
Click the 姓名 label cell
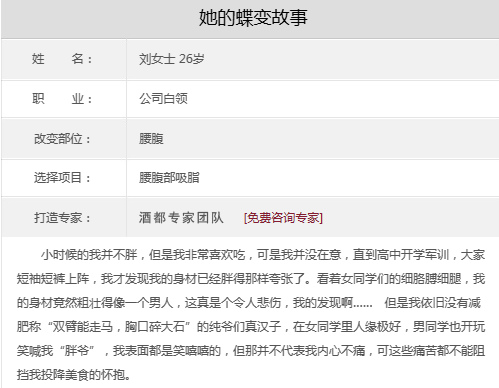pyautogui.click(x=63, y=59)
